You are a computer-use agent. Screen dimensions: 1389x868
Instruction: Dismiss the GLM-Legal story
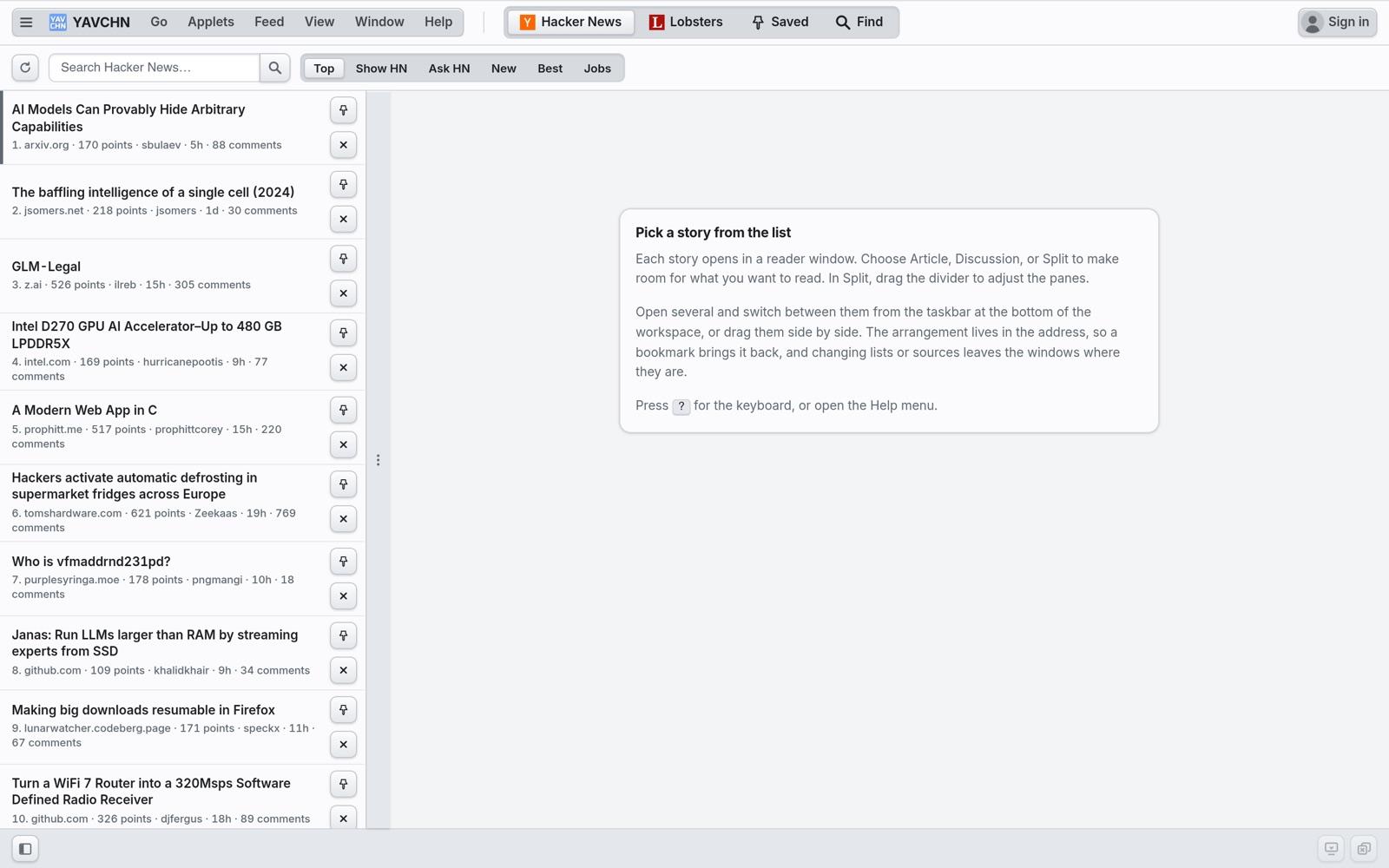pyautogui.click(x=344, y=293)
